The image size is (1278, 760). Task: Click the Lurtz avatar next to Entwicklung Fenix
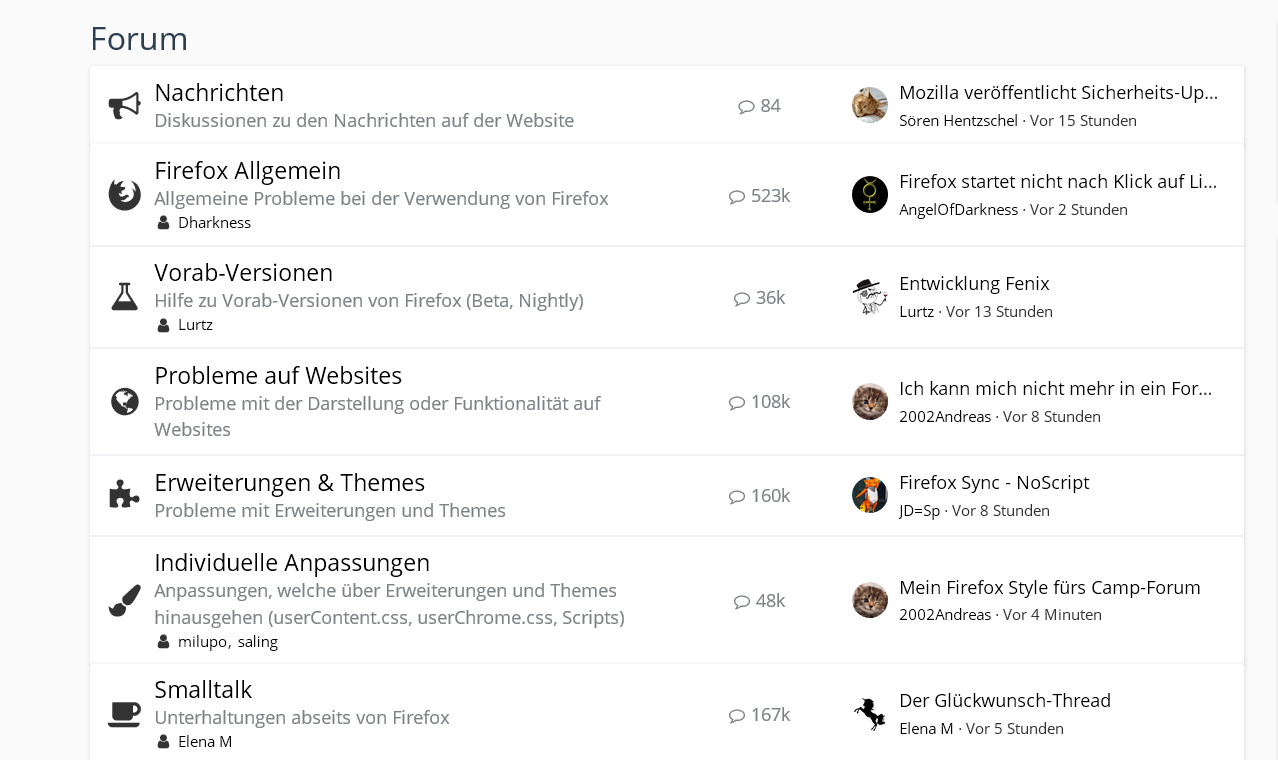(x=870, y=296)
